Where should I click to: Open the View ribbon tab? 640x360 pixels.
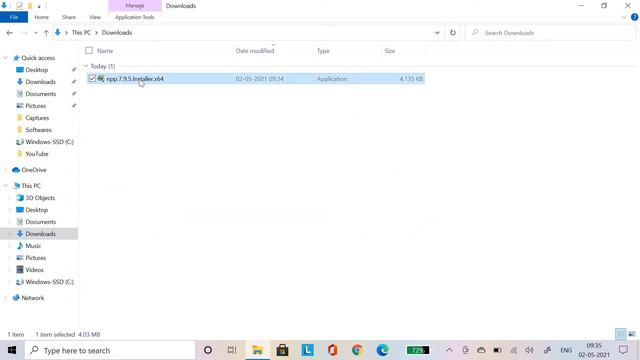click(95, 17)
